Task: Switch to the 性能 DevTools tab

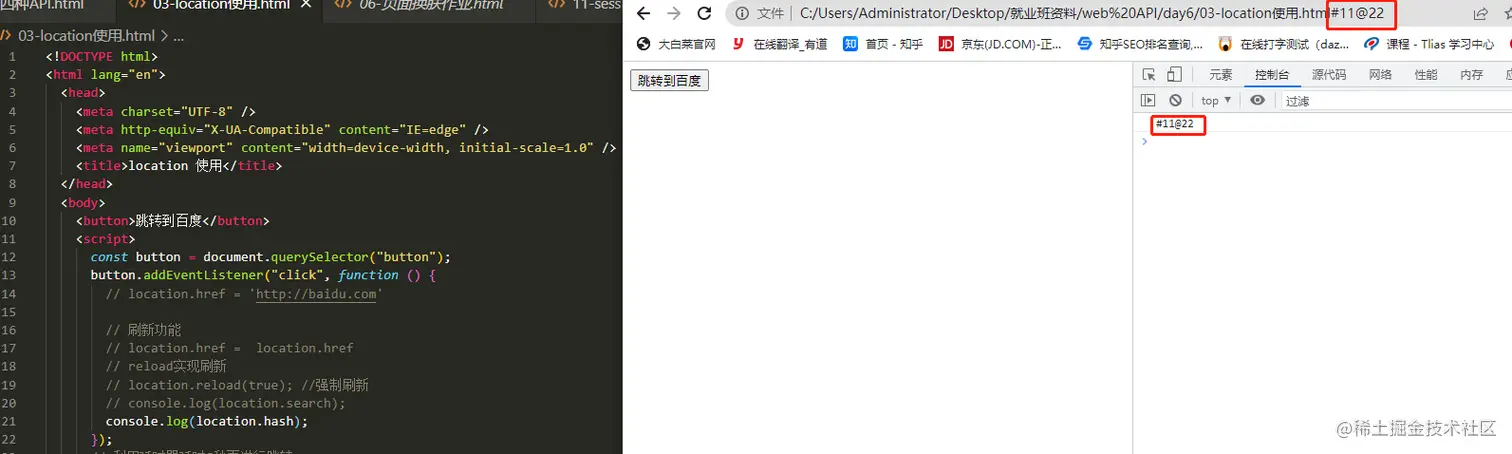Action: 1426,75
